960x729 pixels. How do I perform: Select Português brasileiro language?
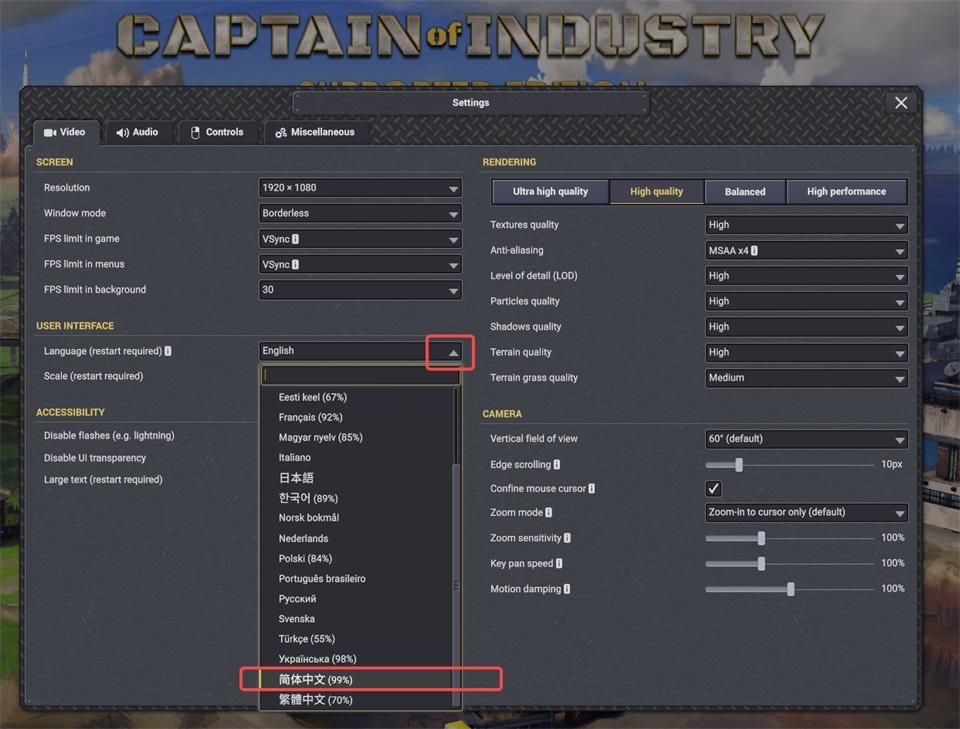356,578
